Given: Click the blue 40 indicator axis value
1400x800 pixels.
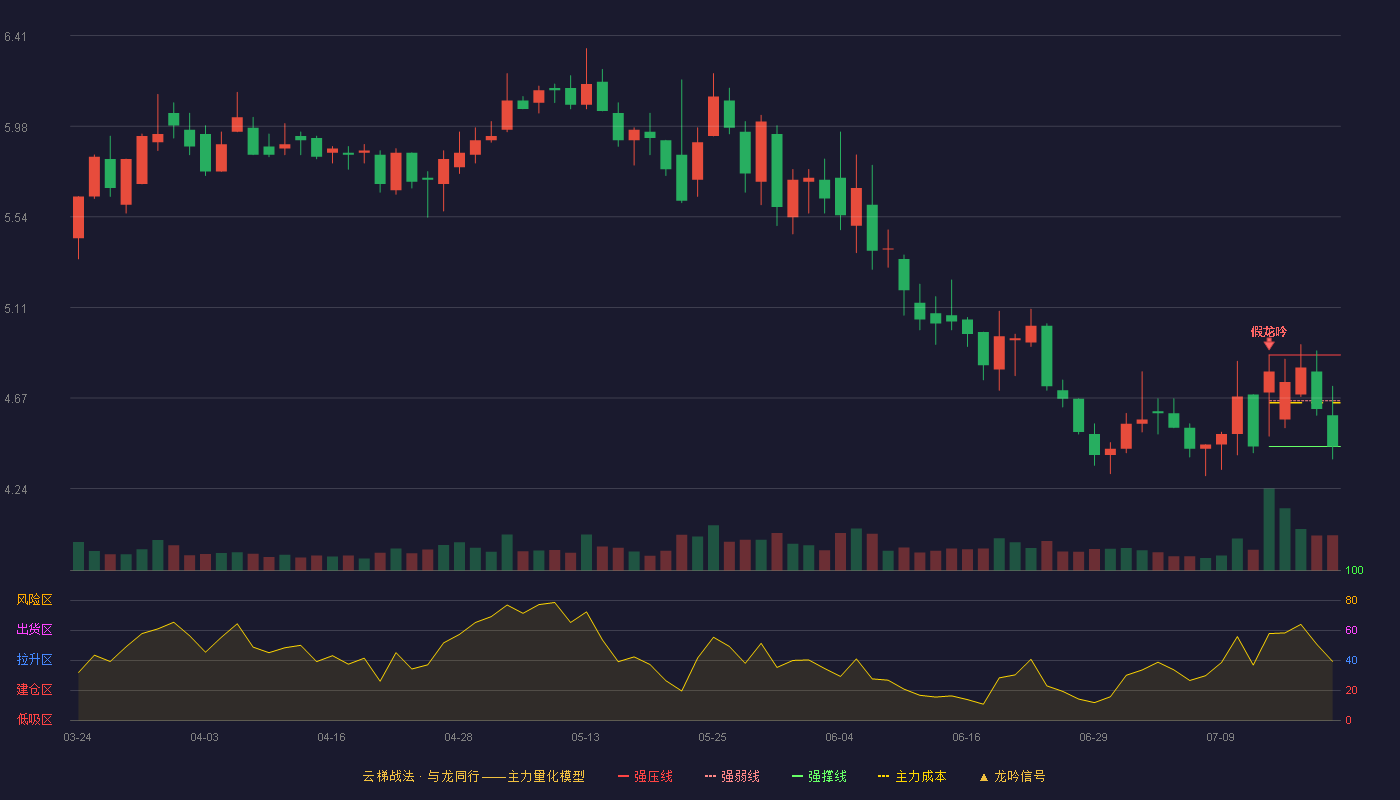Looking at the screenshot, I should coord(1351,661).
